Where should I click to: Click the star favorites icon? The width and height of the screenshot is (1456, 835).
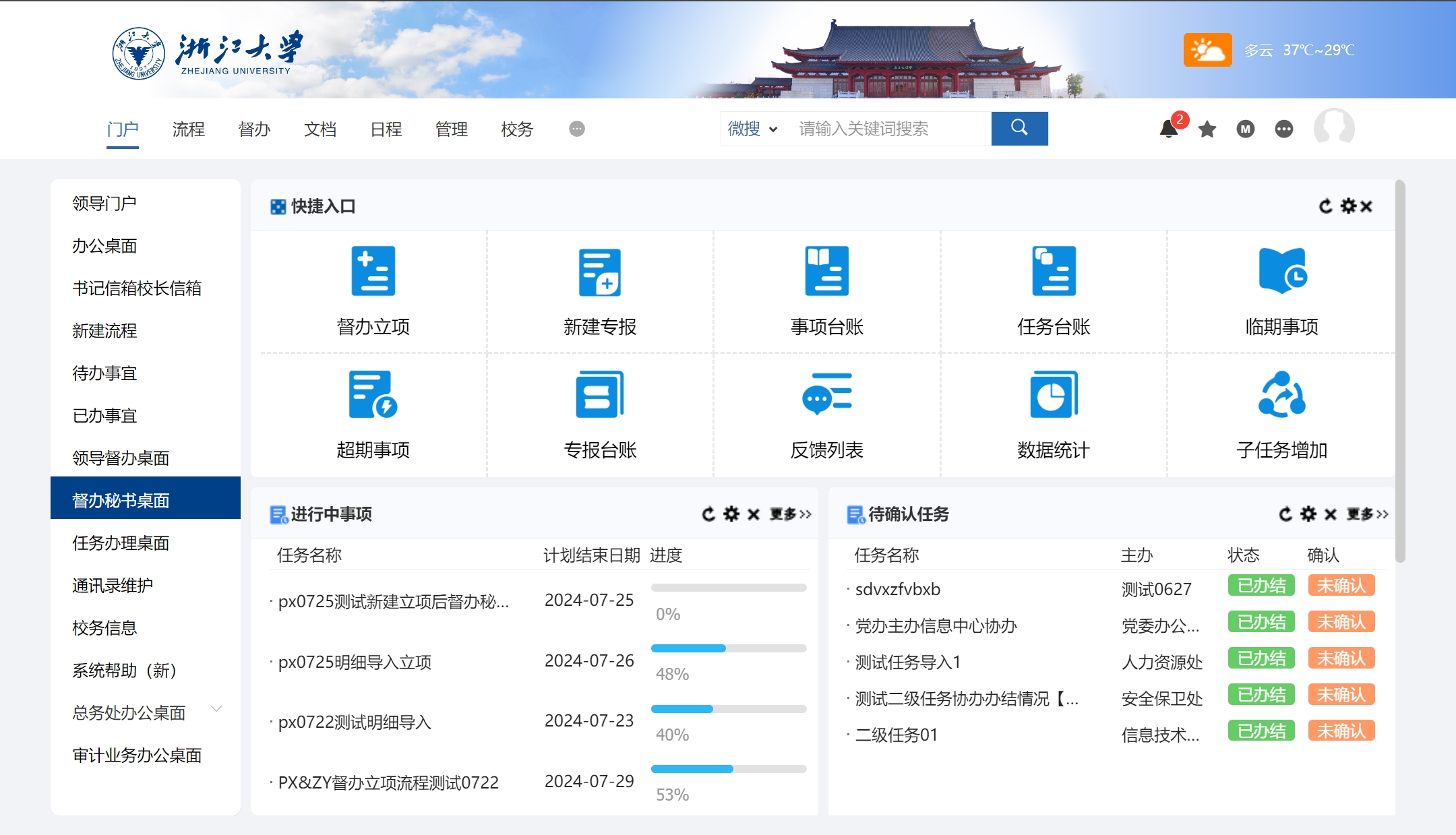[x=1207, y=129]
